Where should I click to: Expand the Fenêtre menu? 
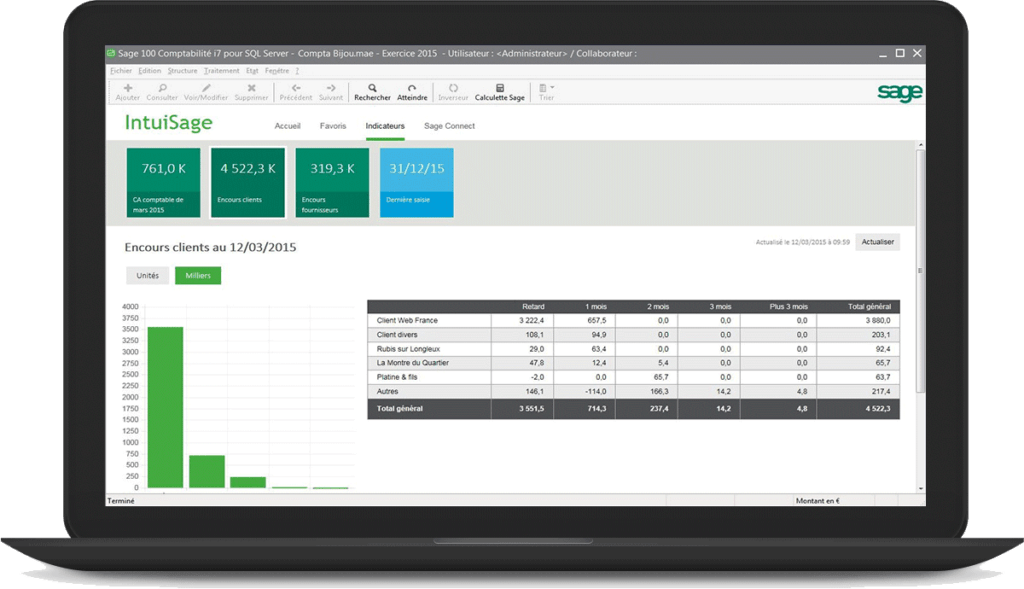[x=278, y=70]
